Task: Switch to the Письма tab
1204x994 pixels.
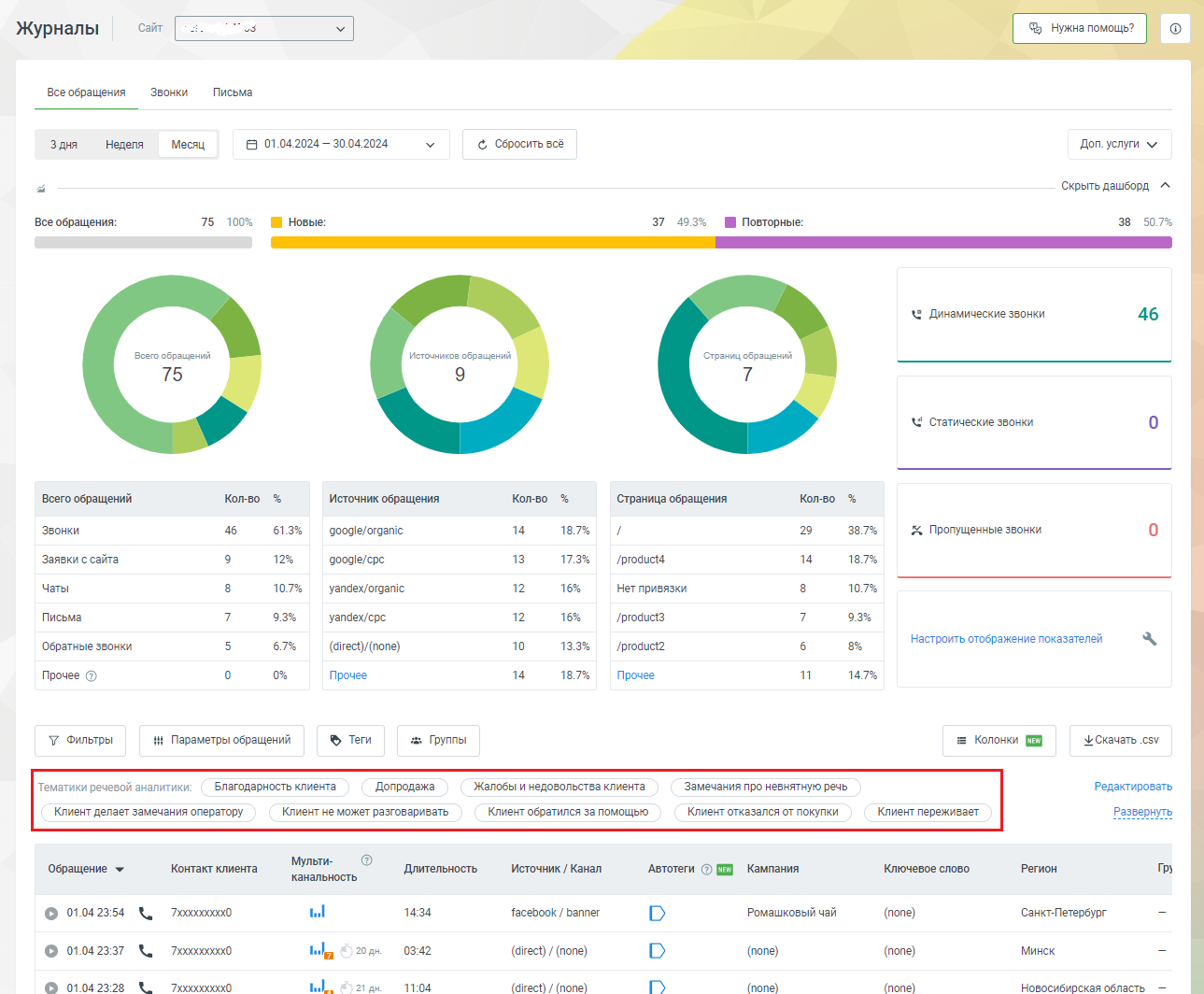Action: (233, 92)
